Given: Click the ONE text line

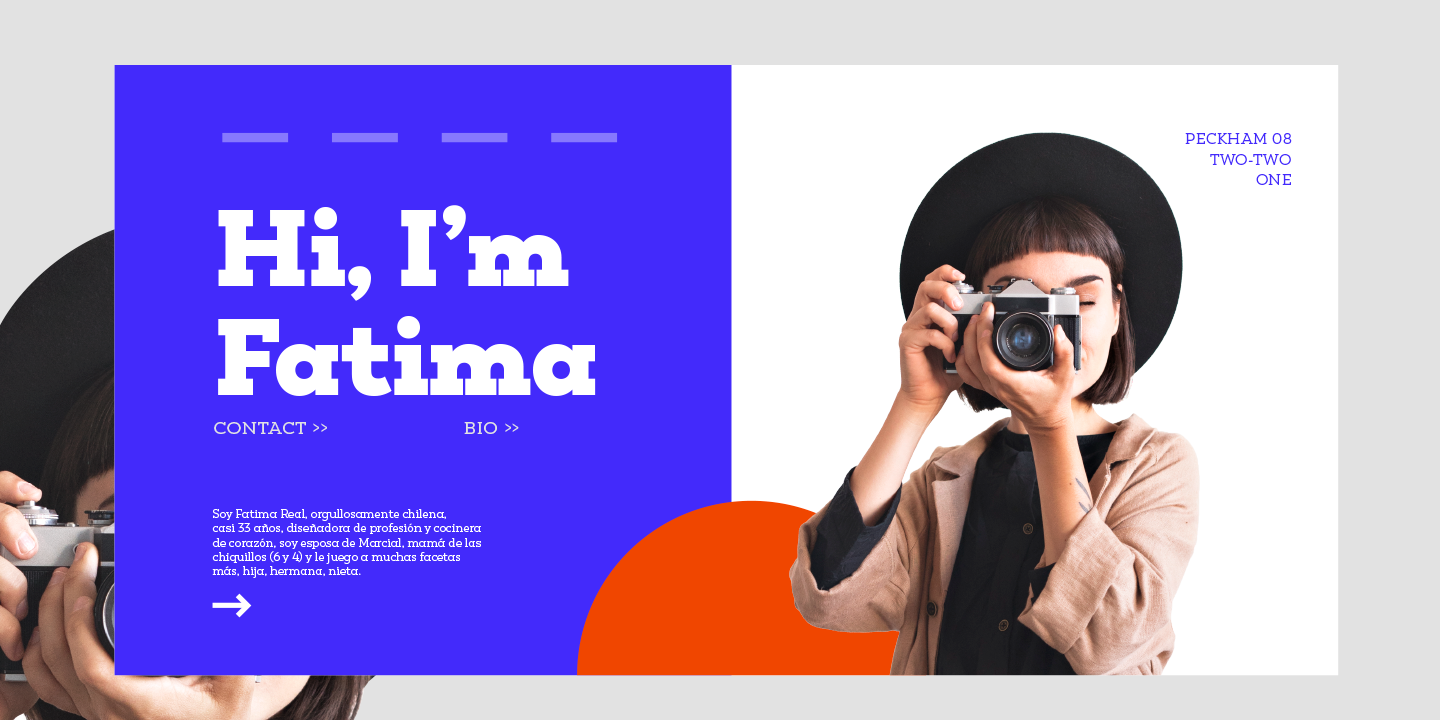Looking at the screenshot, I should [1274, 180].
